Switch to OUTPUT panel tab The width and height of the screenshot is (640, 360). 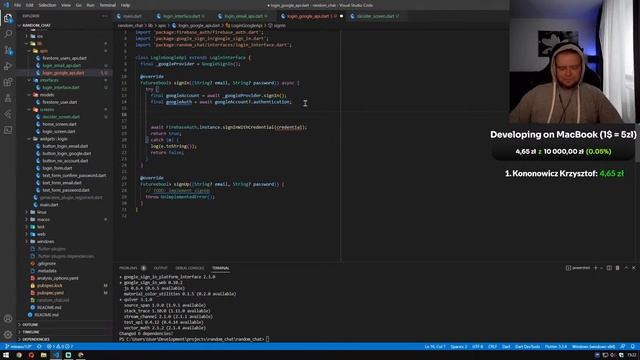click(160, 268)
